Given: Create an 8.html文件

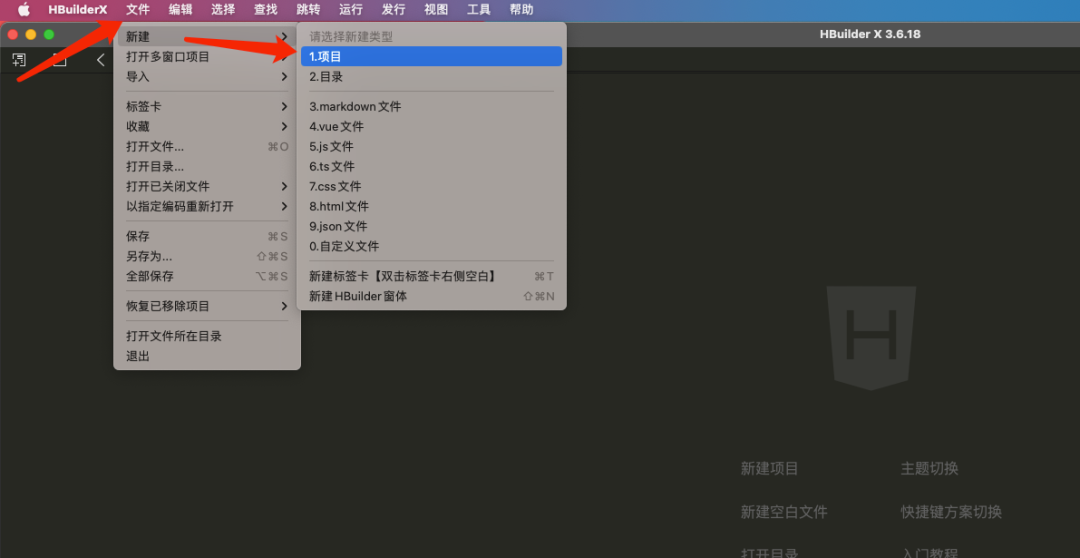Looking at the screenshot, I should click(431, 207).
